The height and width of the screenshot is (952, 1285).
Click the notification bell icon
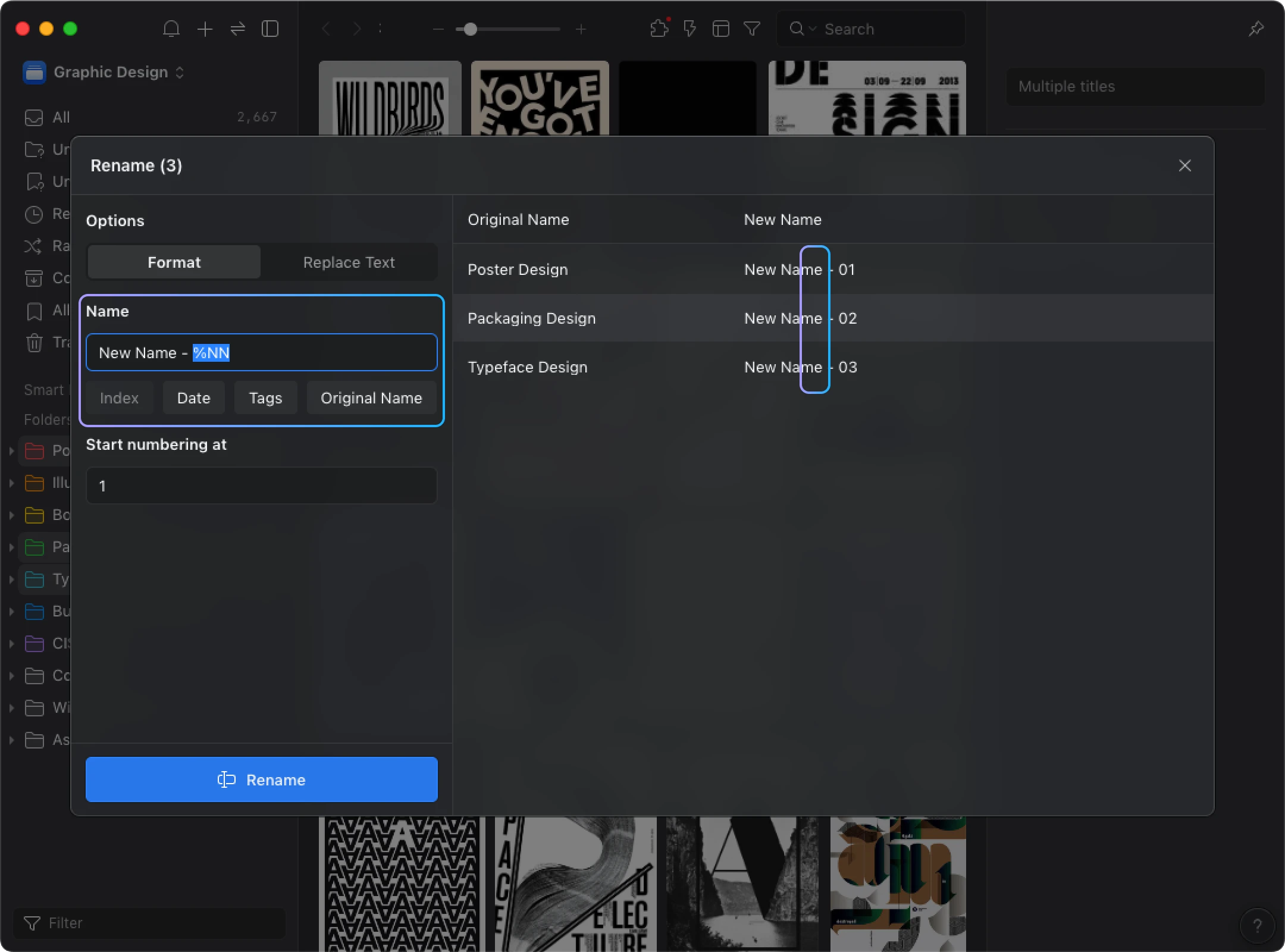coord(171,29)
